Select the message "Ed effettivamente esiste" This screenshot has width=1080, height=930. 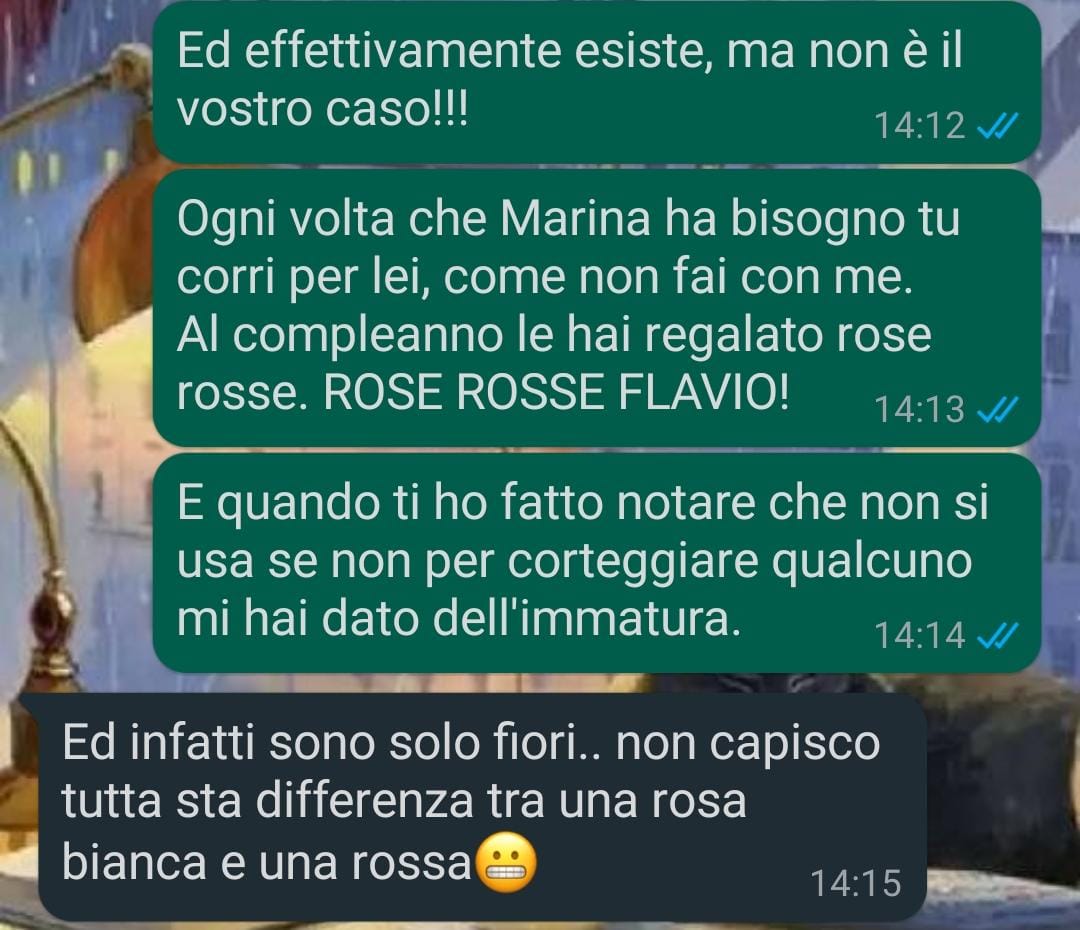tap(596, 82)
